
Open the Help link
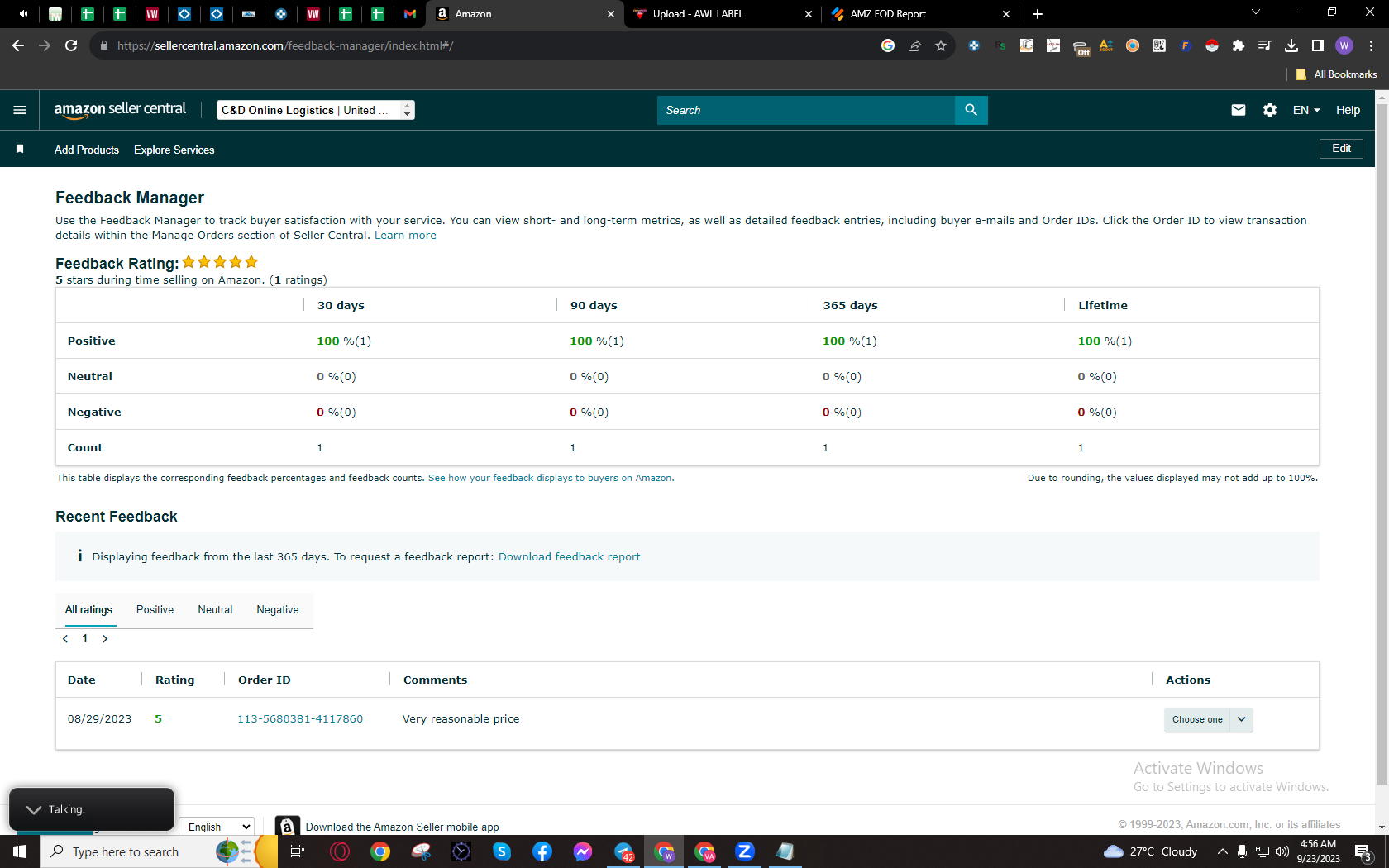point(1348,110)
